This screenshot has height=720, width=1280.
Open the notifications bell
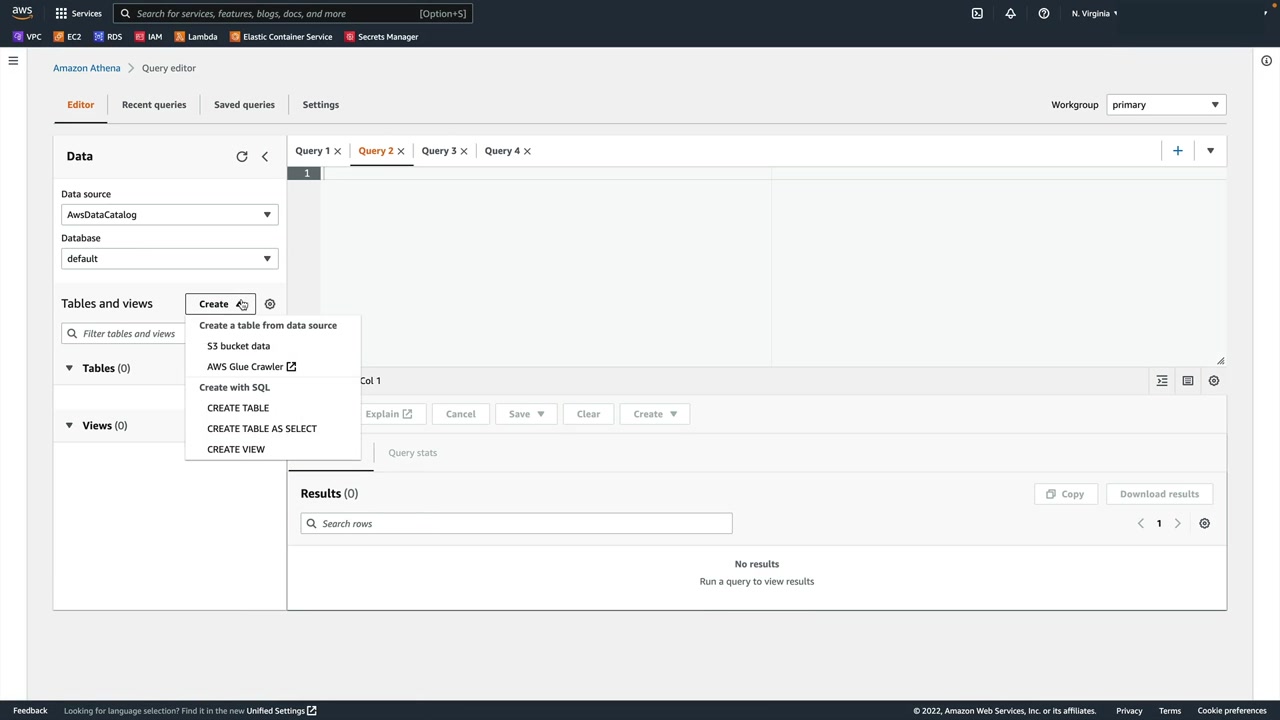pyautogui.click(x=1010, y=13)
